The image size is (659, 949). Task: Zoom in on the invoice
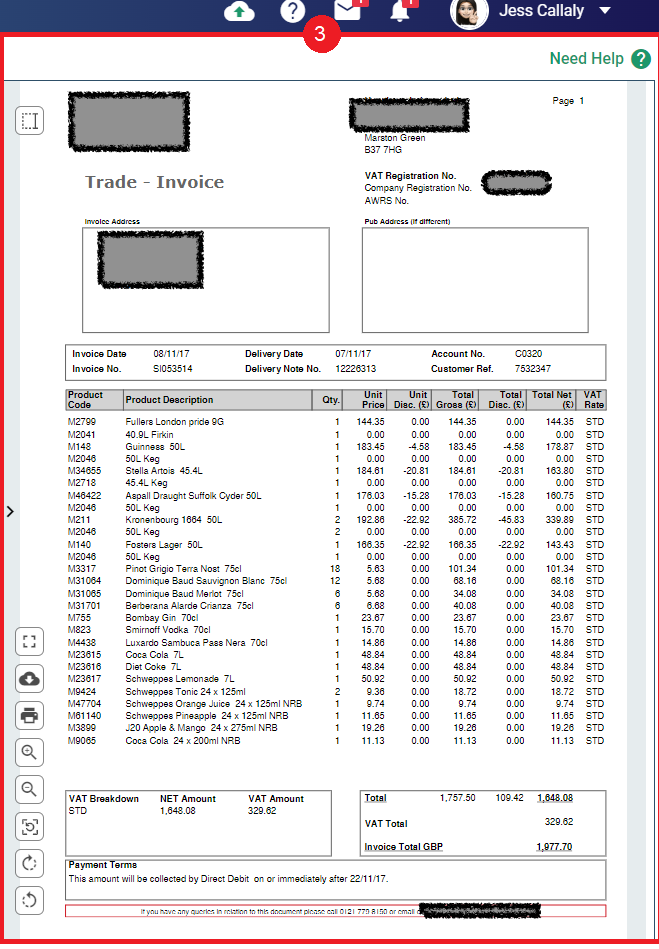[30, 753]
